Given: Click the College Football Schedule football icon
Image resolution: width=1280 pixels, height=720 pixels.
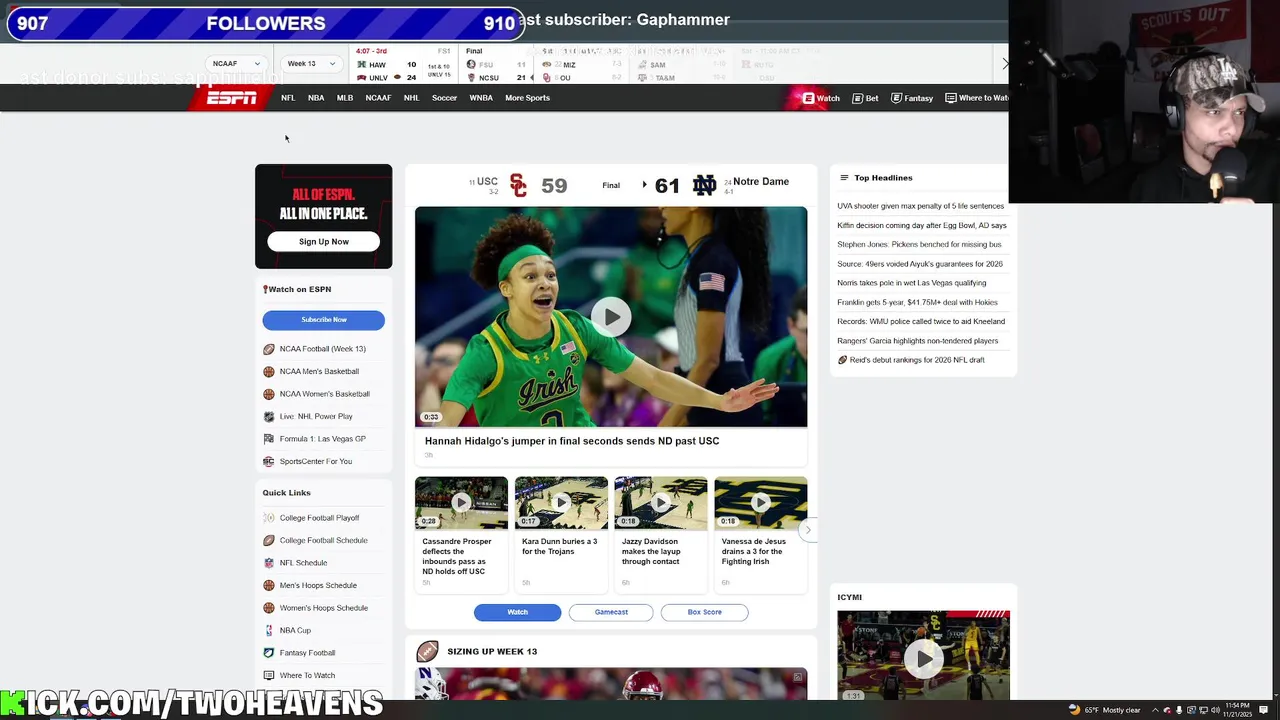Looking at the screenshot, I should coord(268,540).
